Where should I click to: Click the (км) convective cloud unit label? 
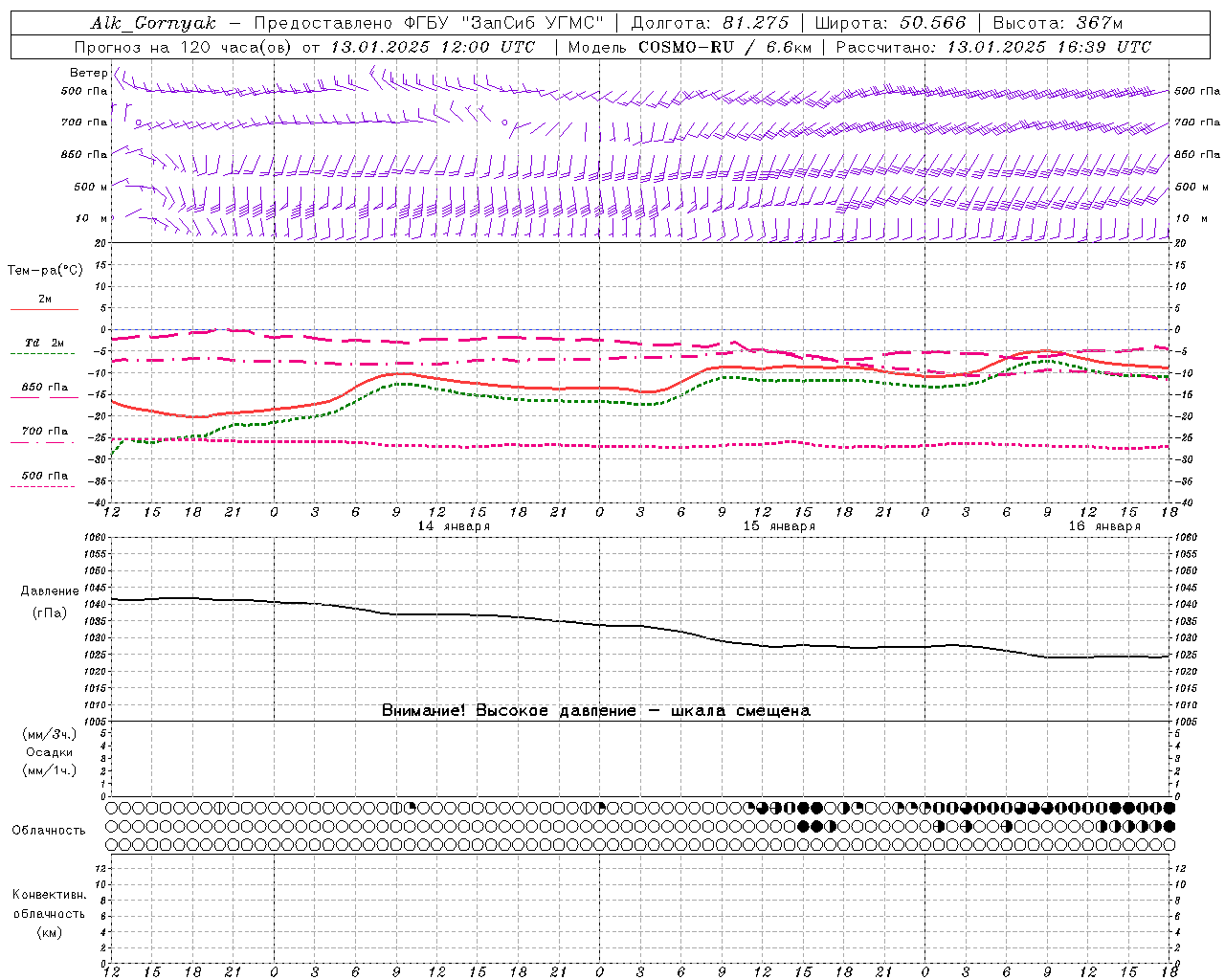pos(49,933)
